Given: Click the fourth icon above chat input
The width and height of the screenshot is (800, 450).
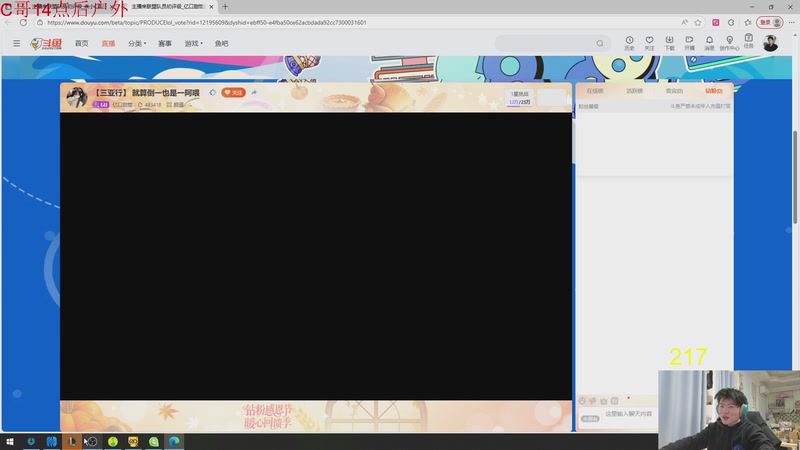Looking at the screenshot, I should [614, 401].
